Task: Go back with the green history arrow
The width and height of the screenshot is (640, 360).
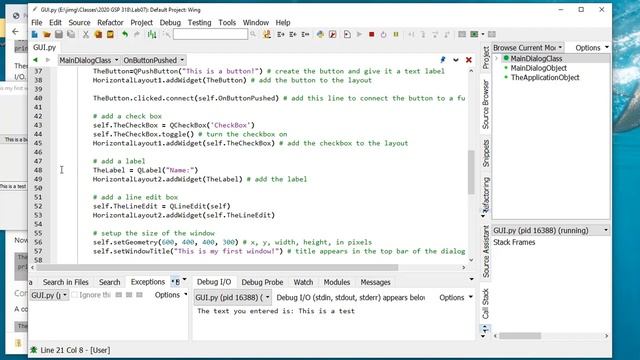Action: (36, 60)
